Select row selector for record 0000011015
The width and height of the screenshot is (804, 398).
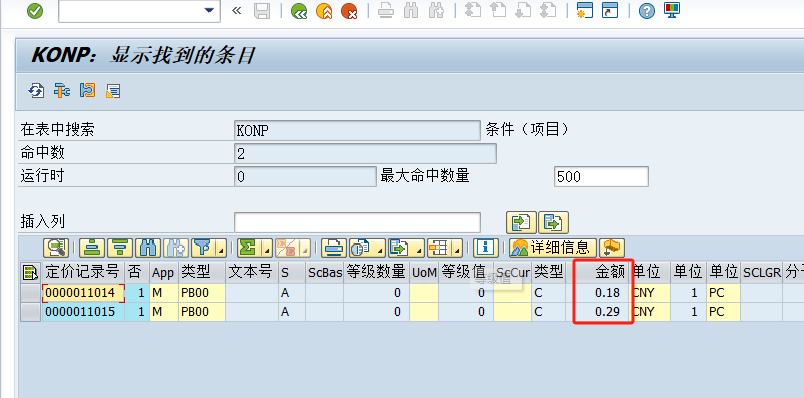click(x=31, y=312)
